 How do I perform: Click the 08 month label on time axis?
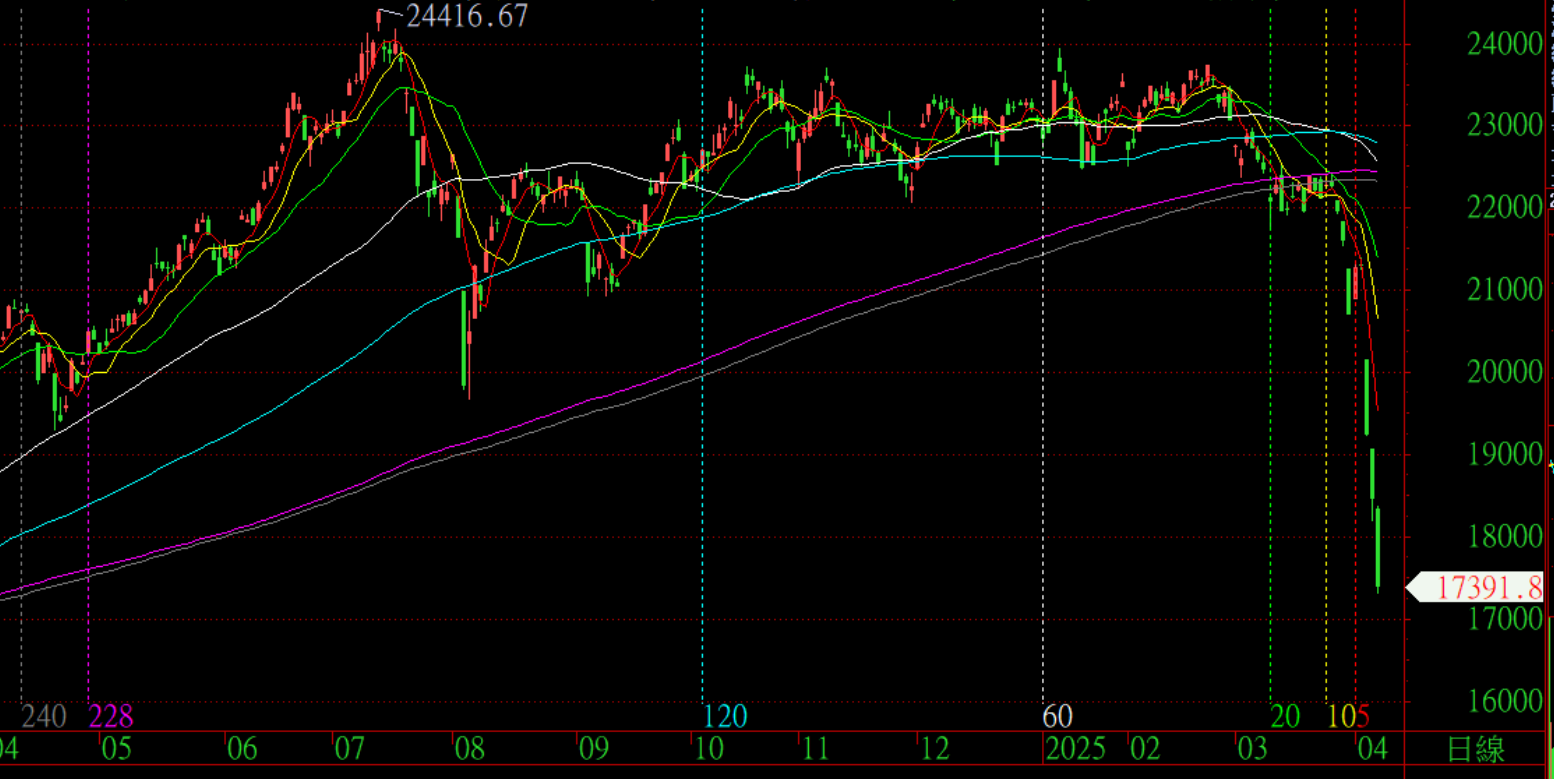point(469,748)
